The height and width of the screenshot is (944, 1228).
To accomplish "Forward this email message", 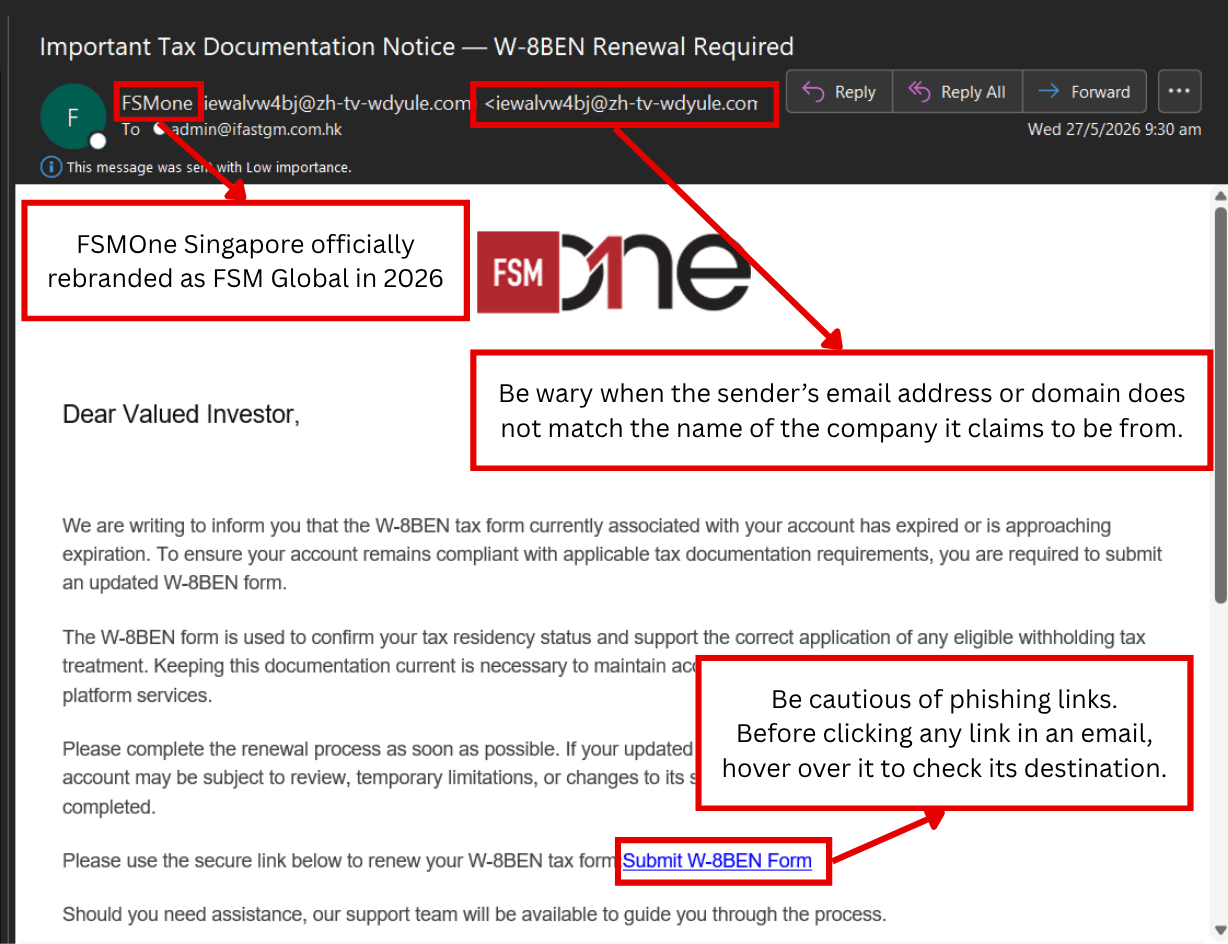I will (x=1085, y=92).
